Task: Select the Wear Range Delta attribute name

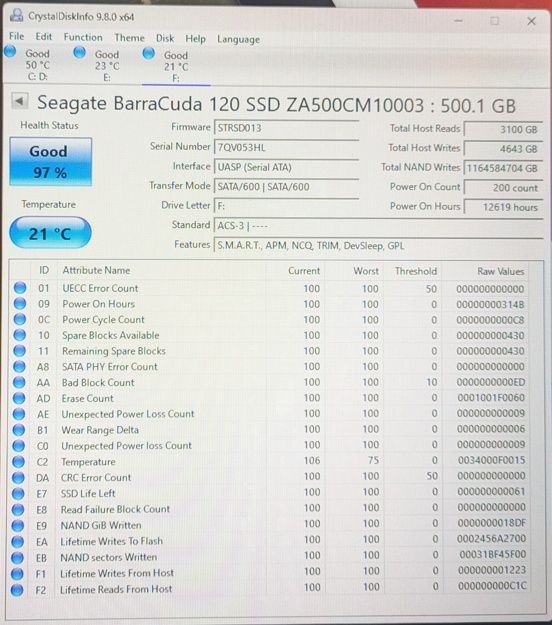Action: pyautogui.click(x=100, y=430)
